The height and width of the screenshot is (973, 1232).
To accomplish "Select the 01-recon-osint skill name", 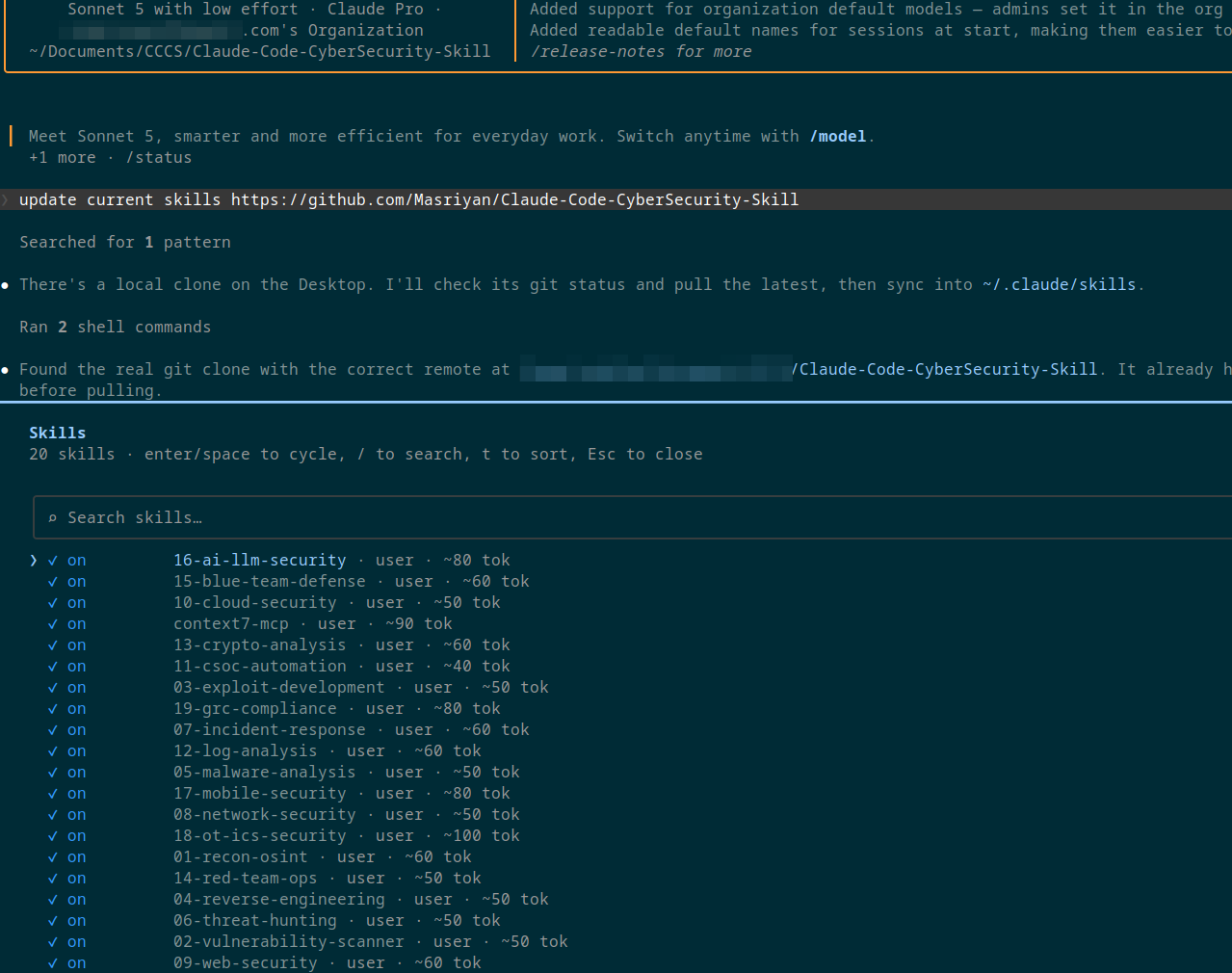I will click(x=241, y=857).
